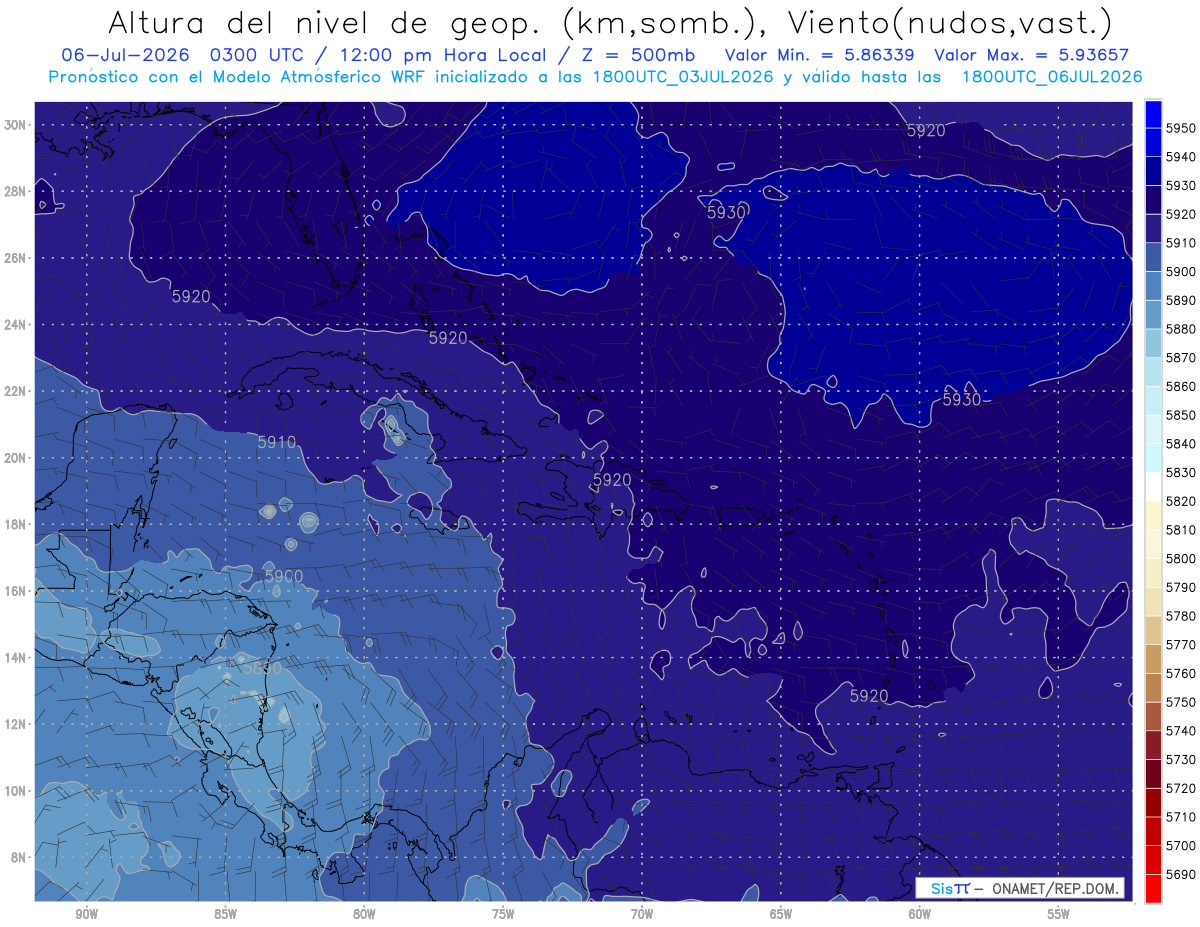Click the 22N latitude axis label
Viewport: 1200px width, 927px height.
pyautogui.click(x=15, y=391)
